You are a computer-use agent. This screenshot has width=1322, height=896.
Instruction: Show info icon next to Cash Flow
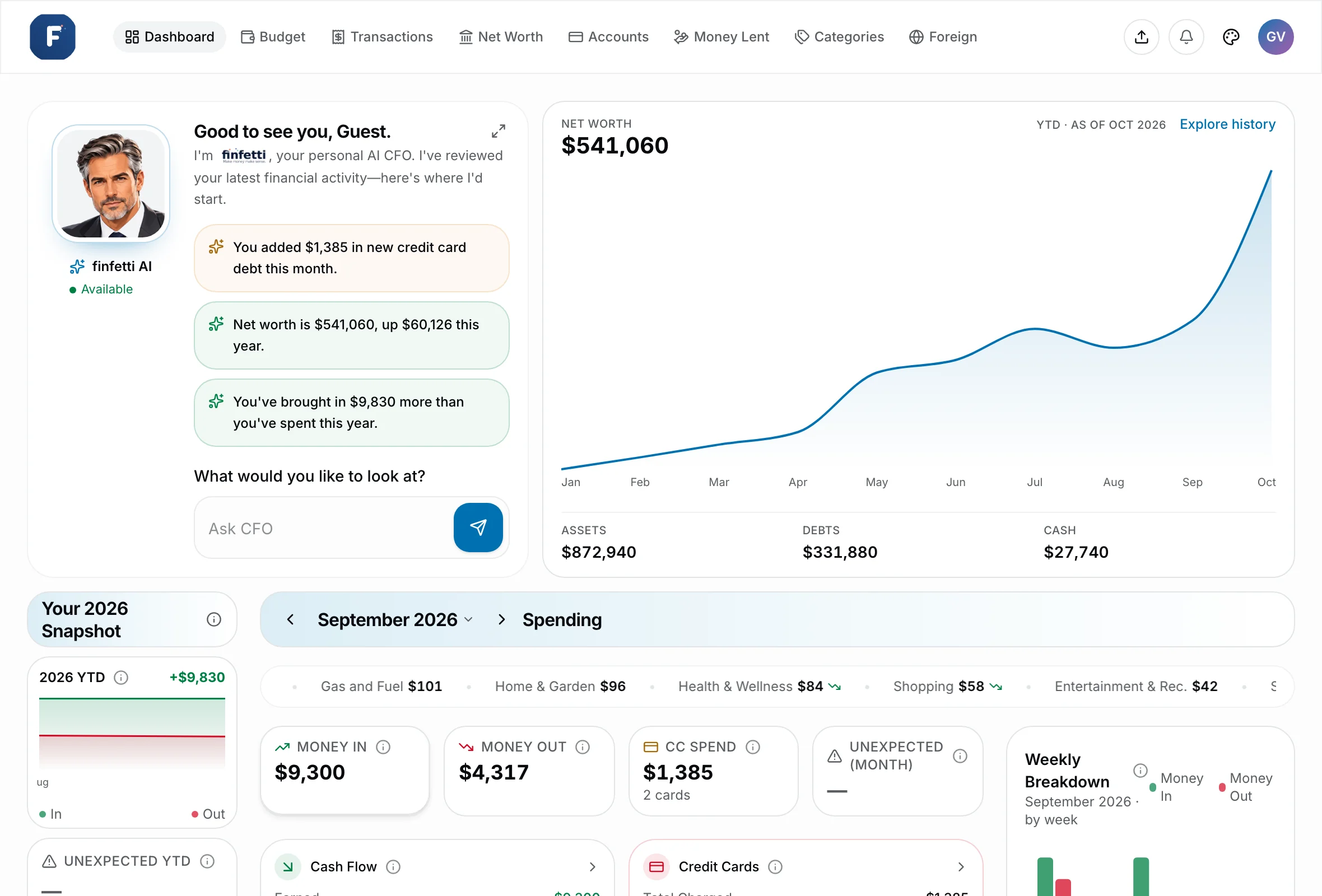(393, 867)
